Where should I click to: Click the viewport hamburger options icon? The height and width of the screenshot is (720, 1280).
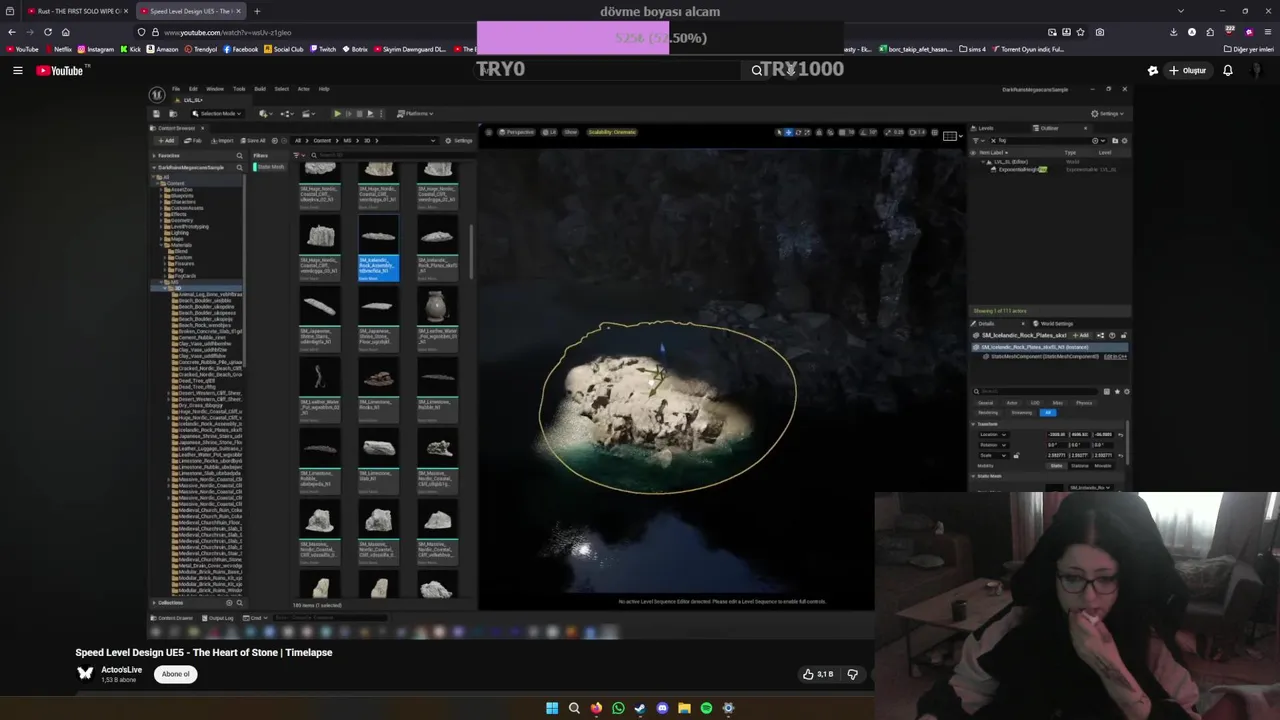click(x=488, y=132)
